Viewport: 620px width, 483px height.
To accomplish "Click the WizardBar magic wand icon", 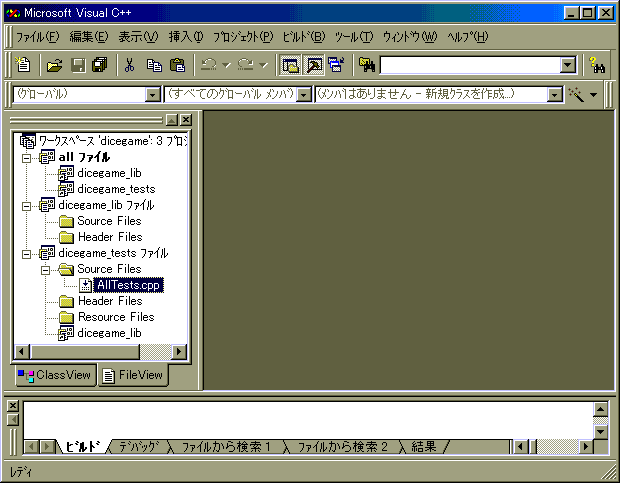I will click(x=576, y=94).
